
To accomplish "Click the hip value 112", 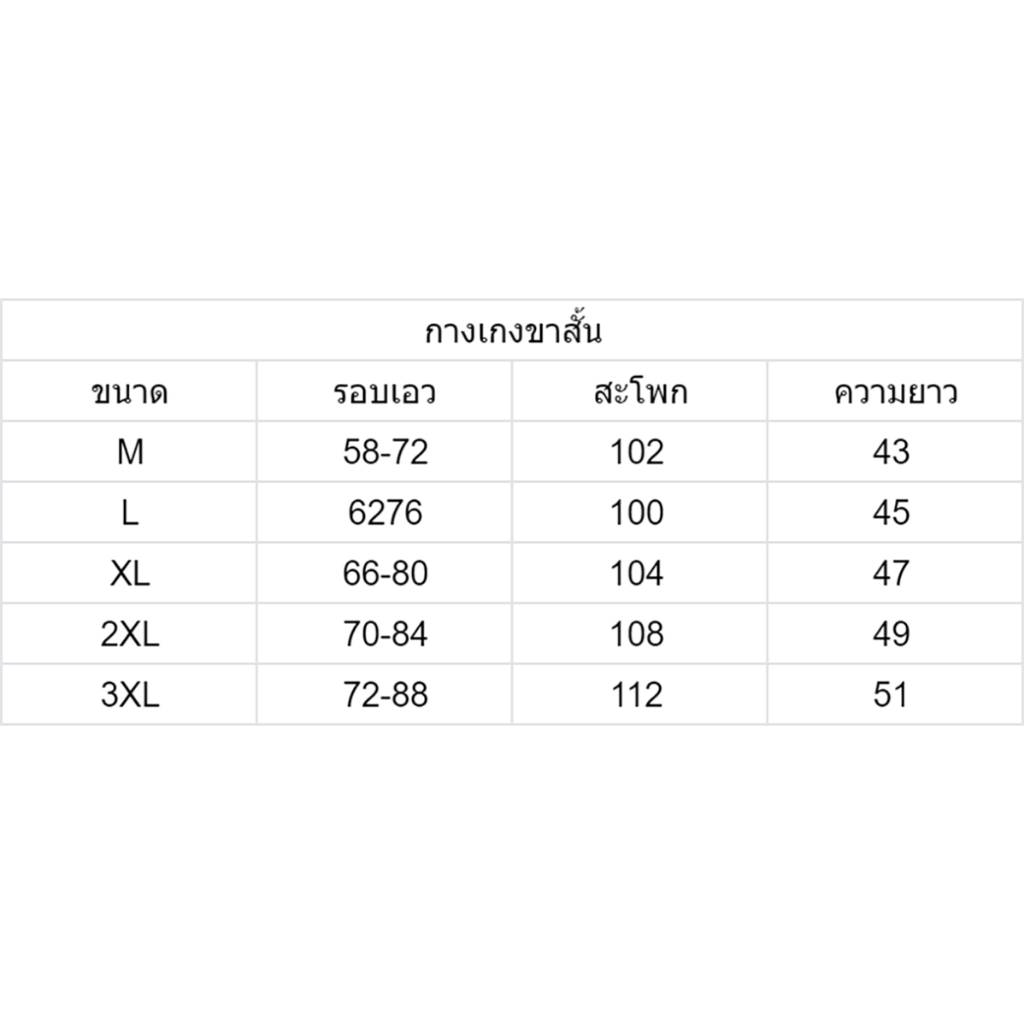I will click(637, 695).
